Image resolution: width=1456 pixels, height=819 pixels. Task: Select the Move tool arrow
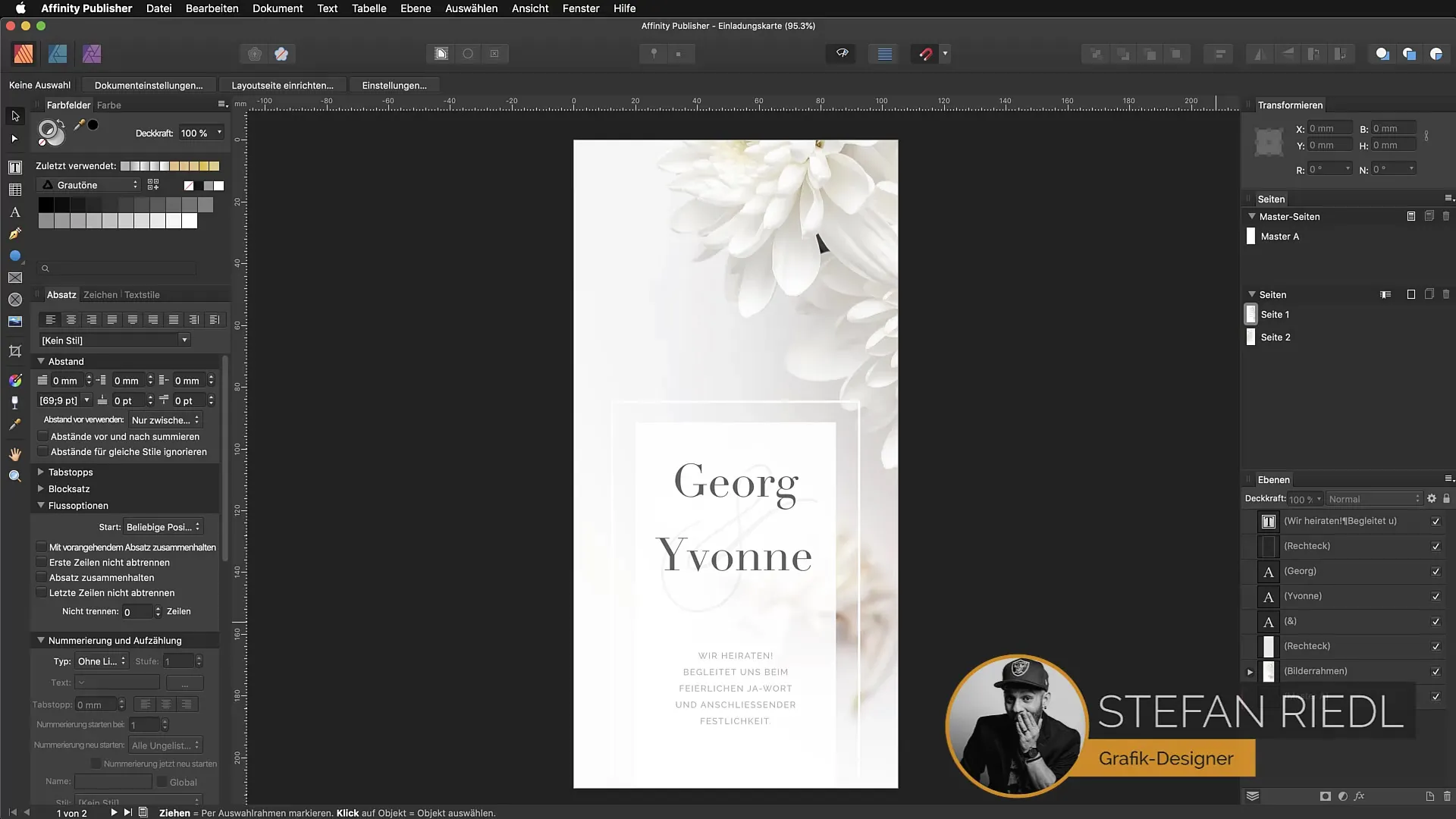pyautogui.click(x=15, y=116)
